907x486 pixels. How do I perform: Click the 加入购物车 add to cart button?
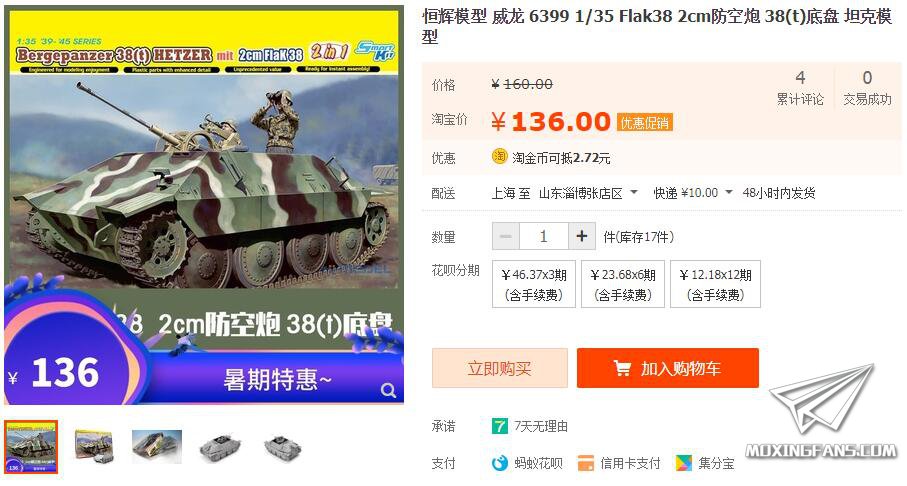tap(668, 368)
